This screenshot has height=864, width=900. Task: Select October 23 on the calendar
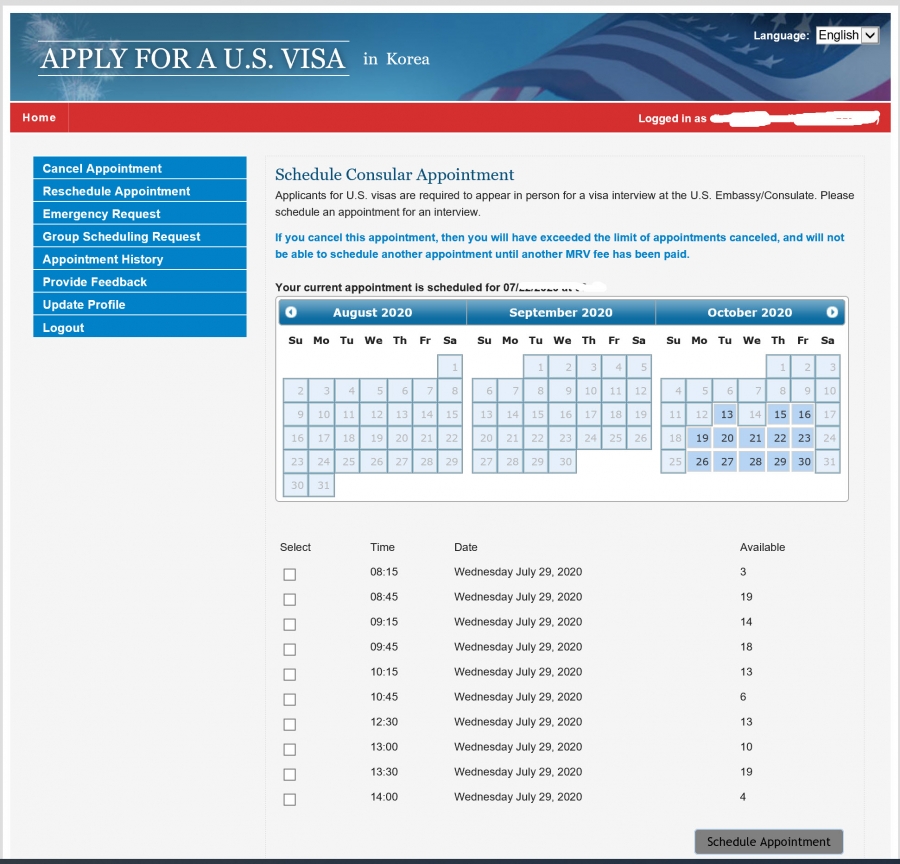(x=804, y=438)
